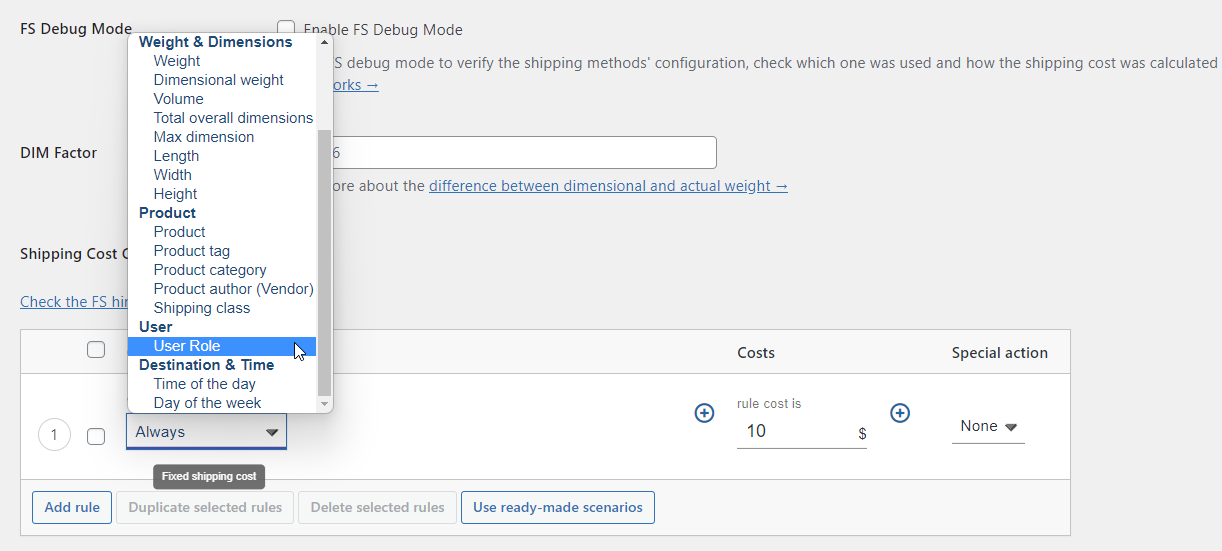Viewport: 1222px width, 551px height.
Task: Pick Day of the week option
Action: 208,403
